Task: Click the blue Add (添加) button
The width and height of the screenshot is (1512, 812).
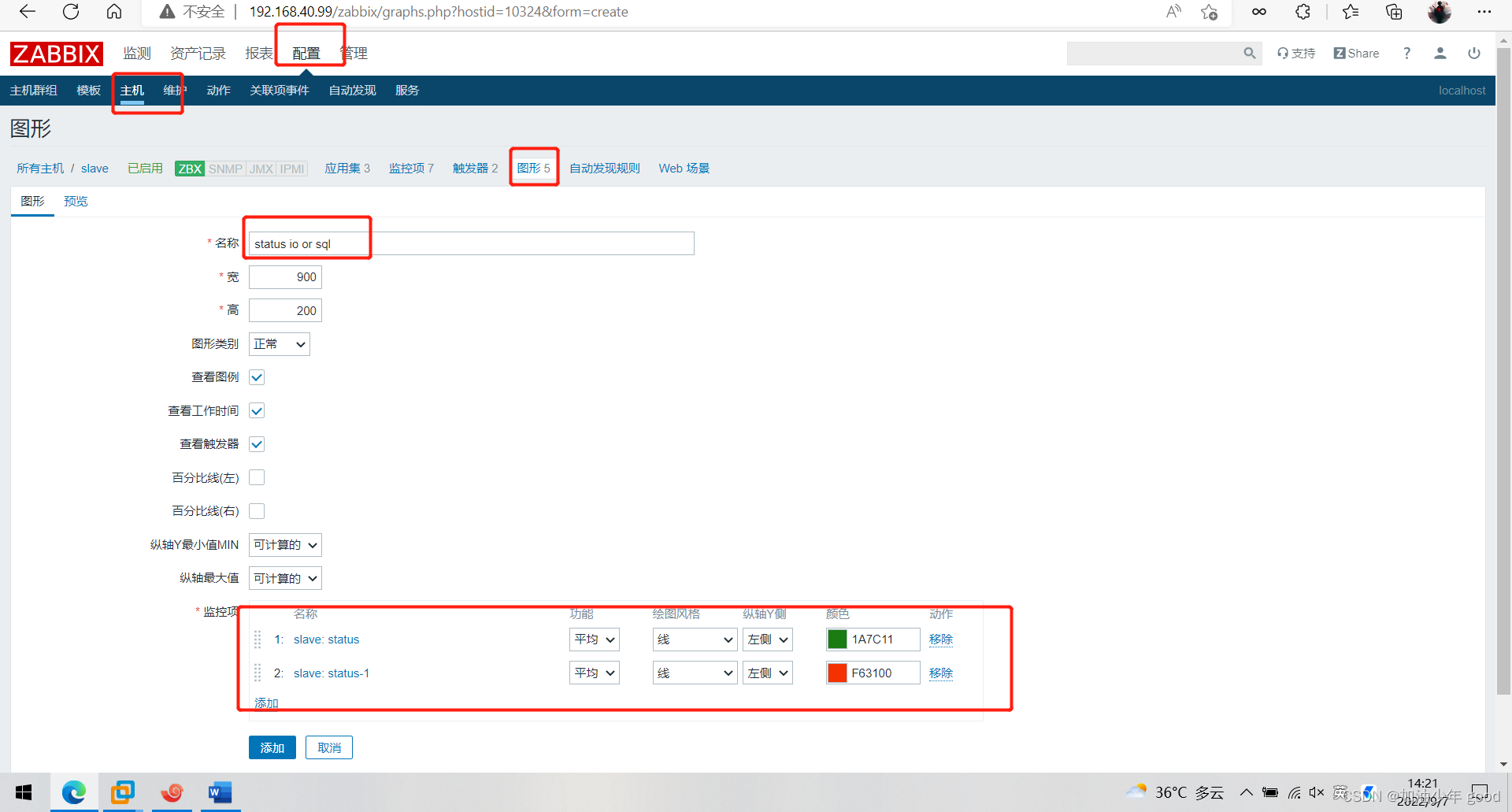Action: [x=272, y=747]
